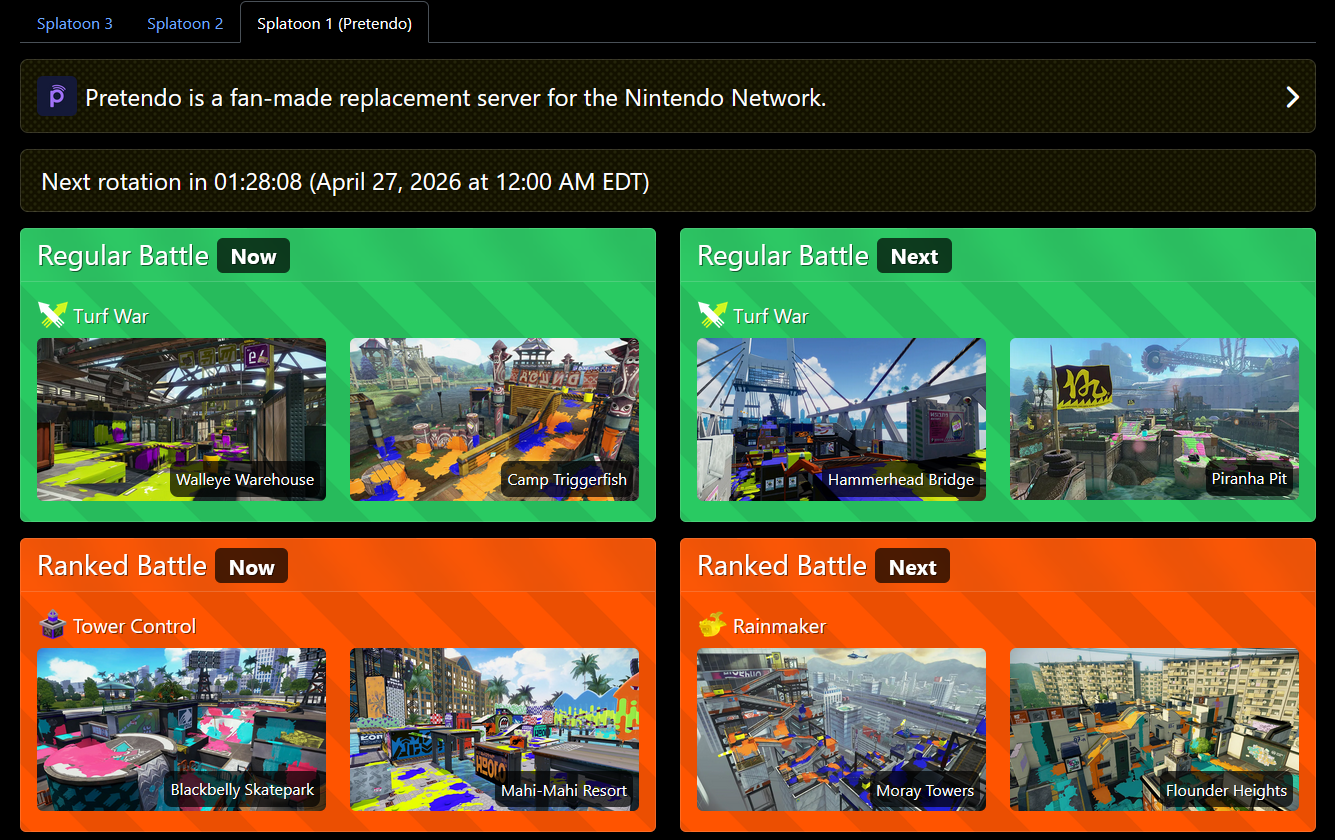Expand the Pretendo info banner chevron

click(x=1292, y=97)
